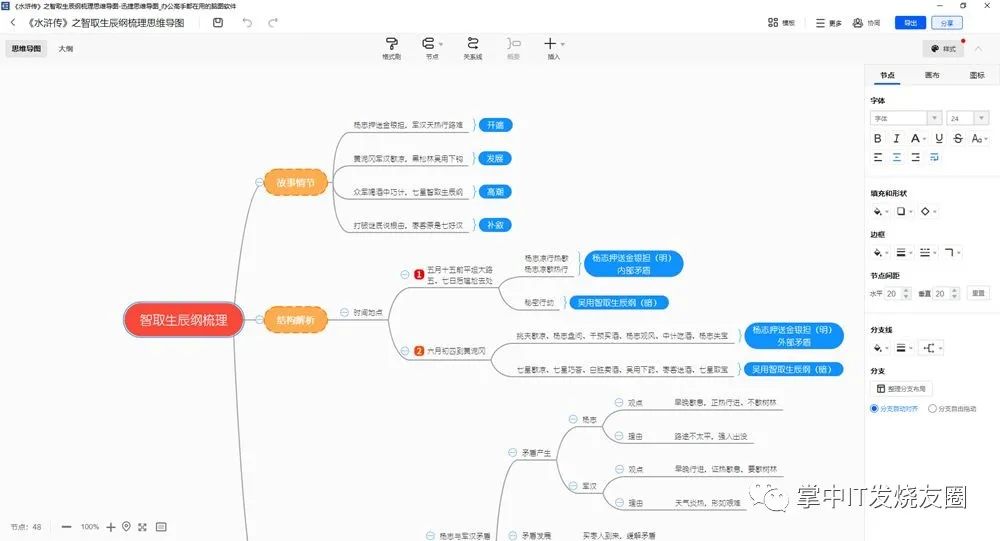Open the 插入 insert menu
The image size is (1000, 541).
[x=554, y=48]
